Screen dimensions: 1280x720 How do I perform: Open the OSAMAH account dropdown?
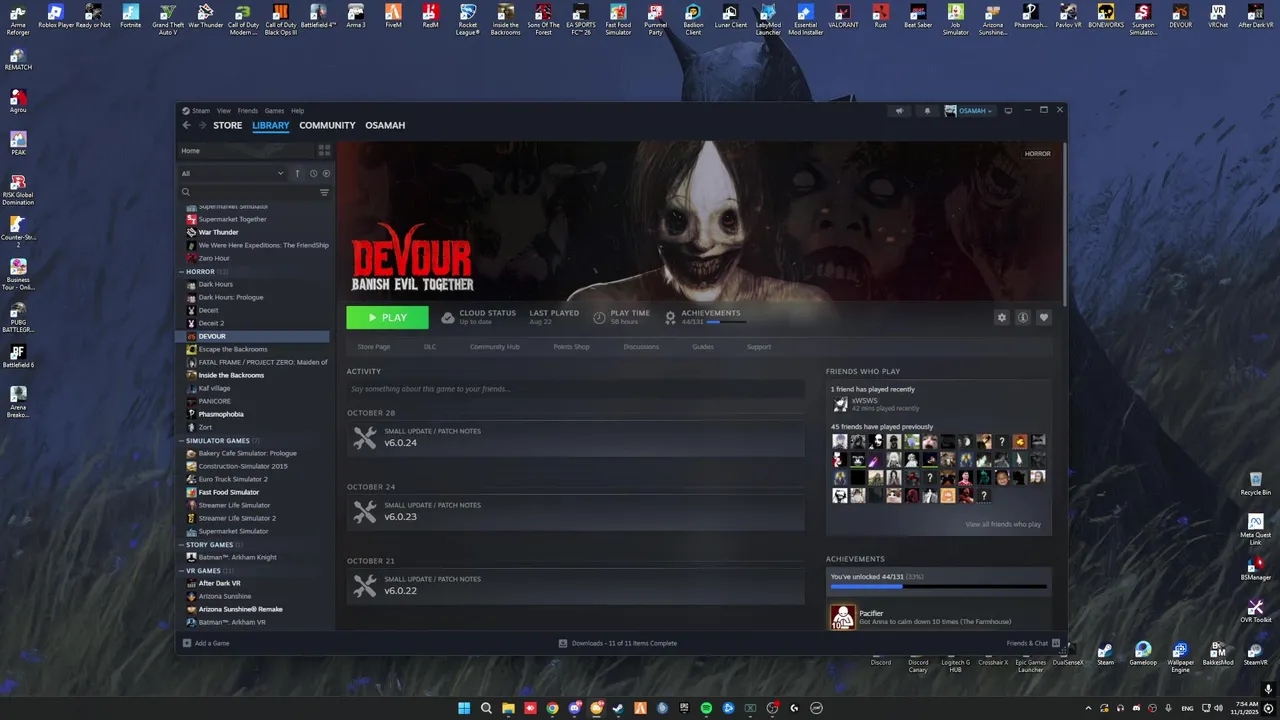[x=969, y=111]
